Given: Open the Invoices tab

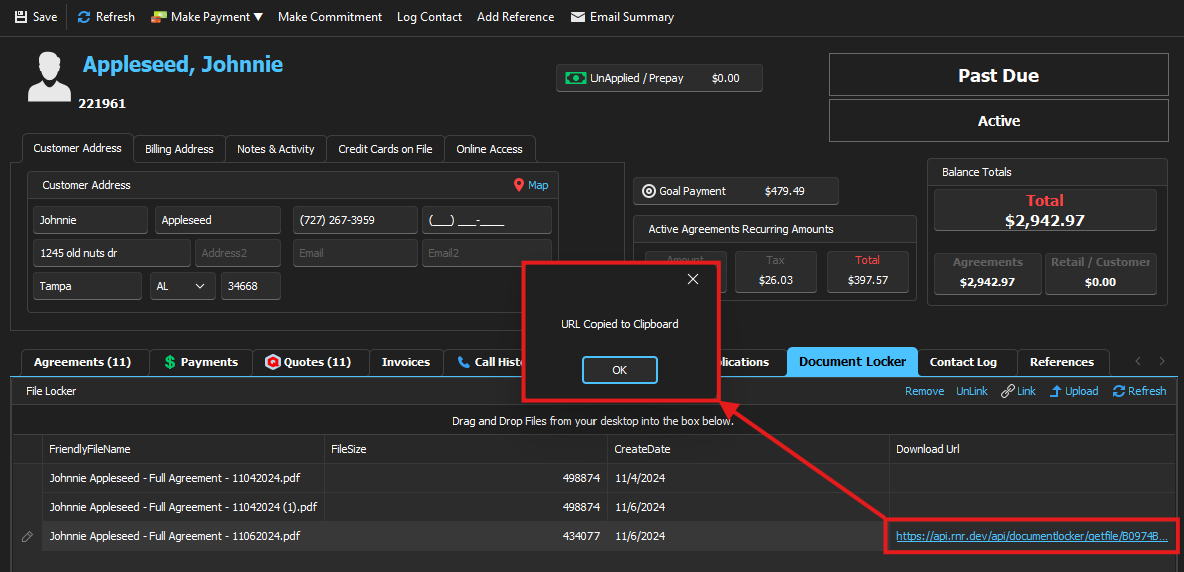Looking at the screenshot, I should pos(405,362).
